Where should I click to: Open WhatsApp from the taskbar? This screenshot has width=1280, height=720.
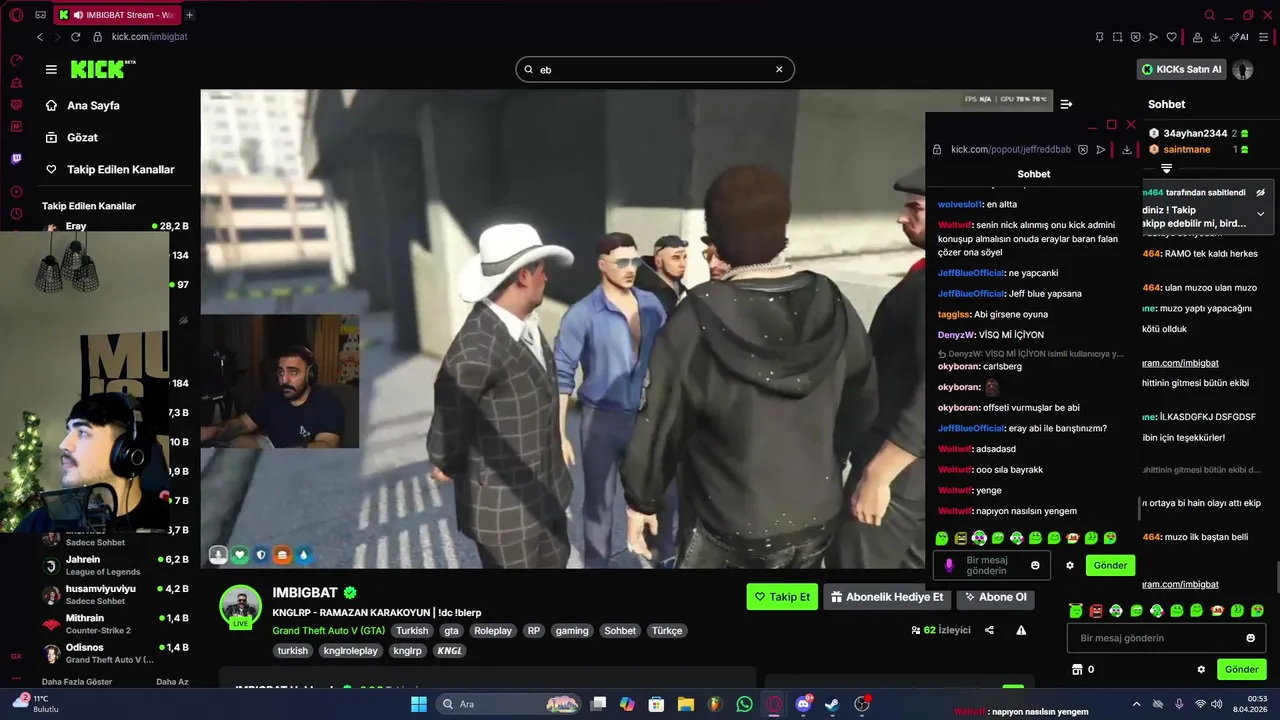click(744, 704)
